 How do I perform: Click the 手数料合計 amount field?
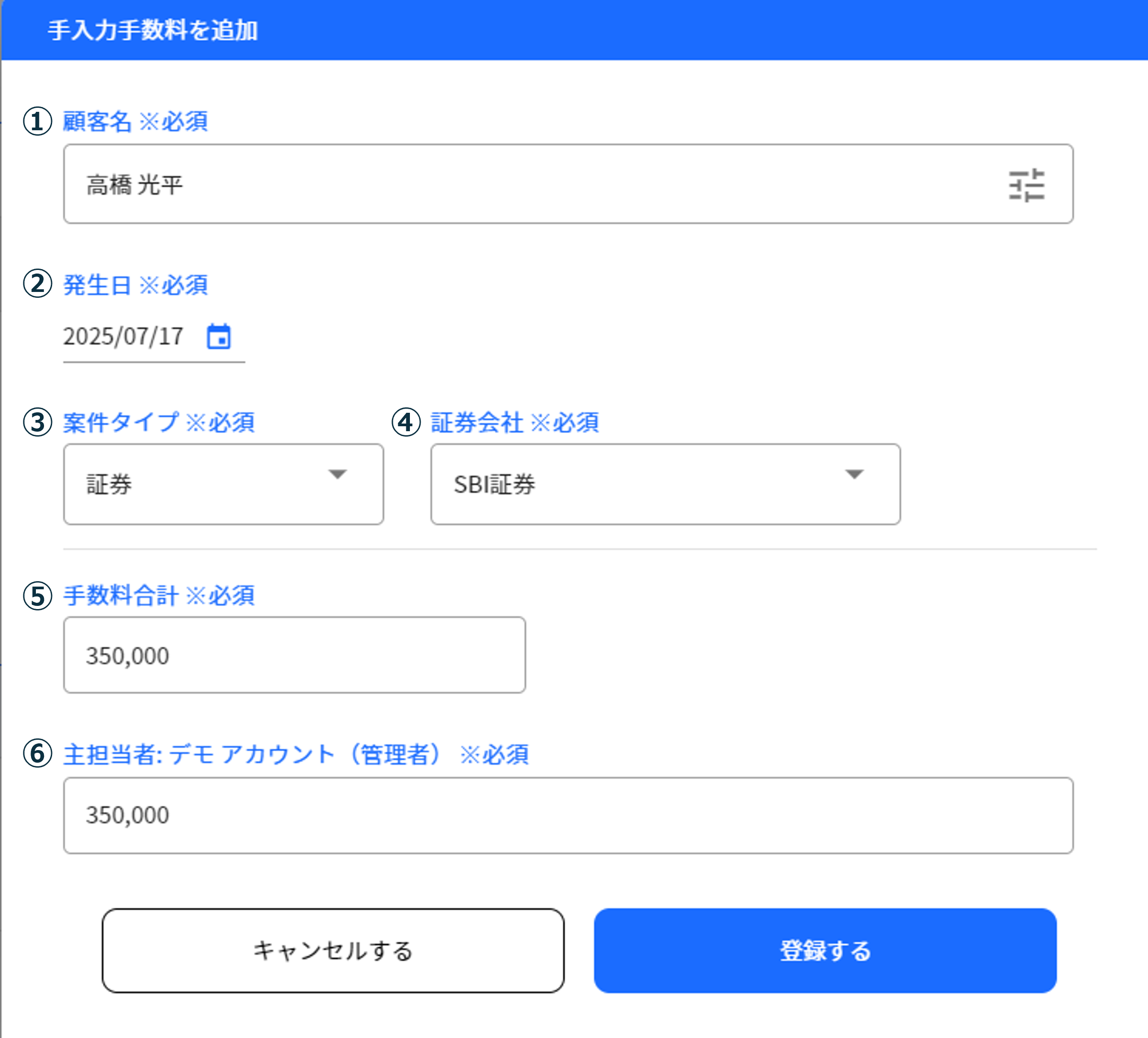(295, 655)
